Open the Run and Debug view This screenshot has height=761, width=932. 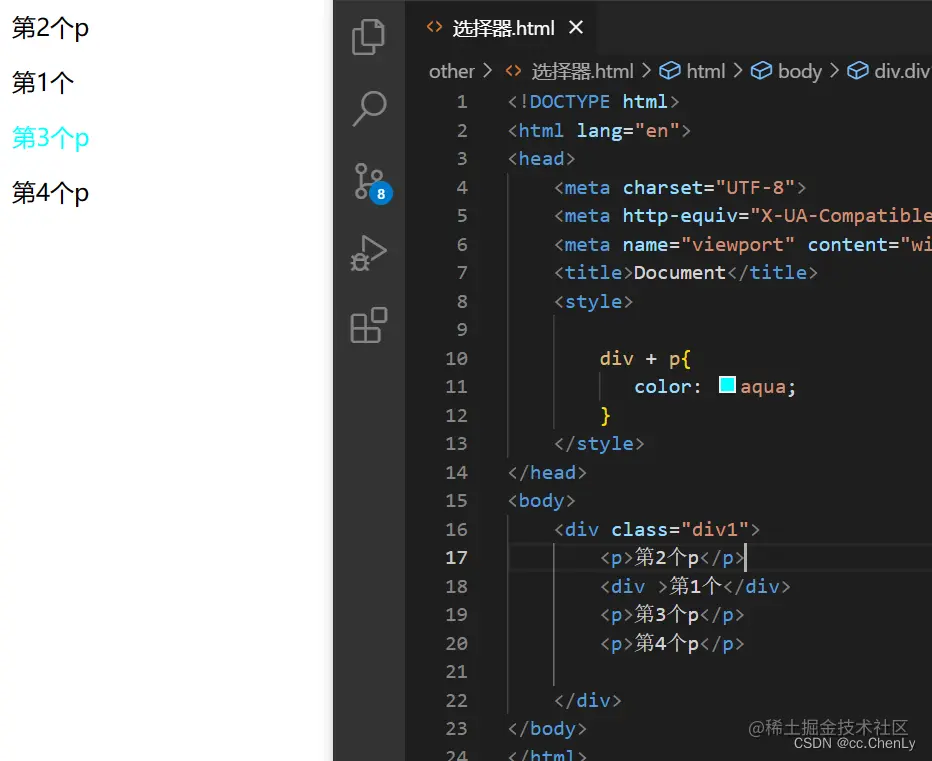pyautogui.click(x=369, y=253)
